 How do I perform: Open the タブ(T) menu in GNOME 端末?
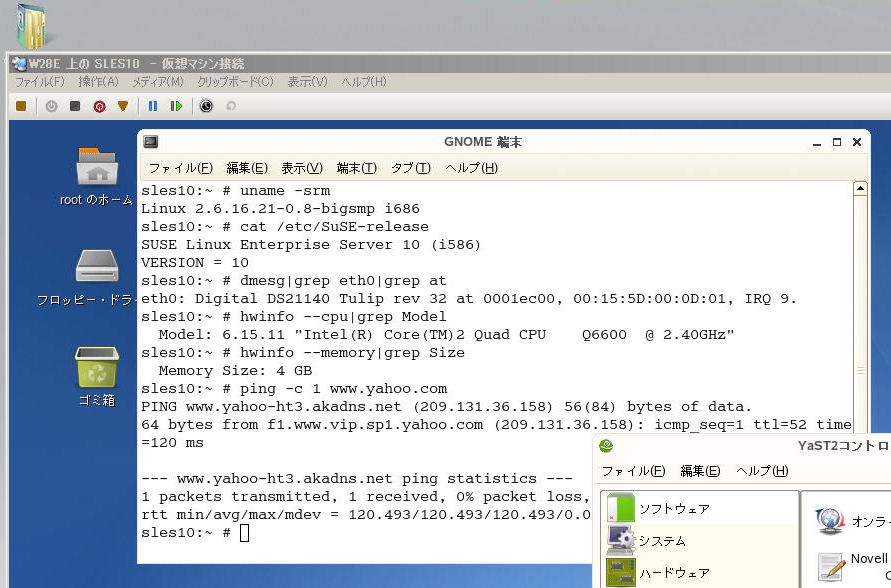click(411, 168)
